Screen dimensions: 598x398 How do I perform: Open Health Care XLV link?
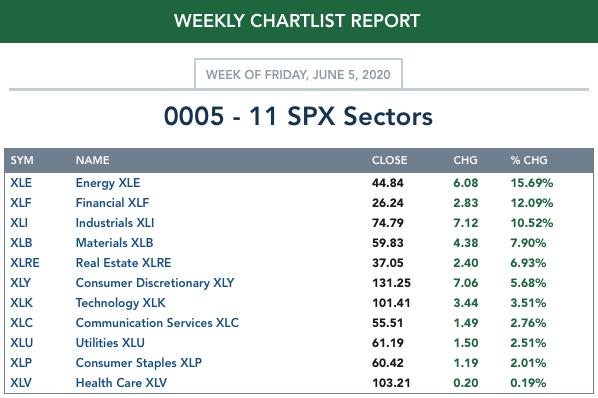(121, 383)
